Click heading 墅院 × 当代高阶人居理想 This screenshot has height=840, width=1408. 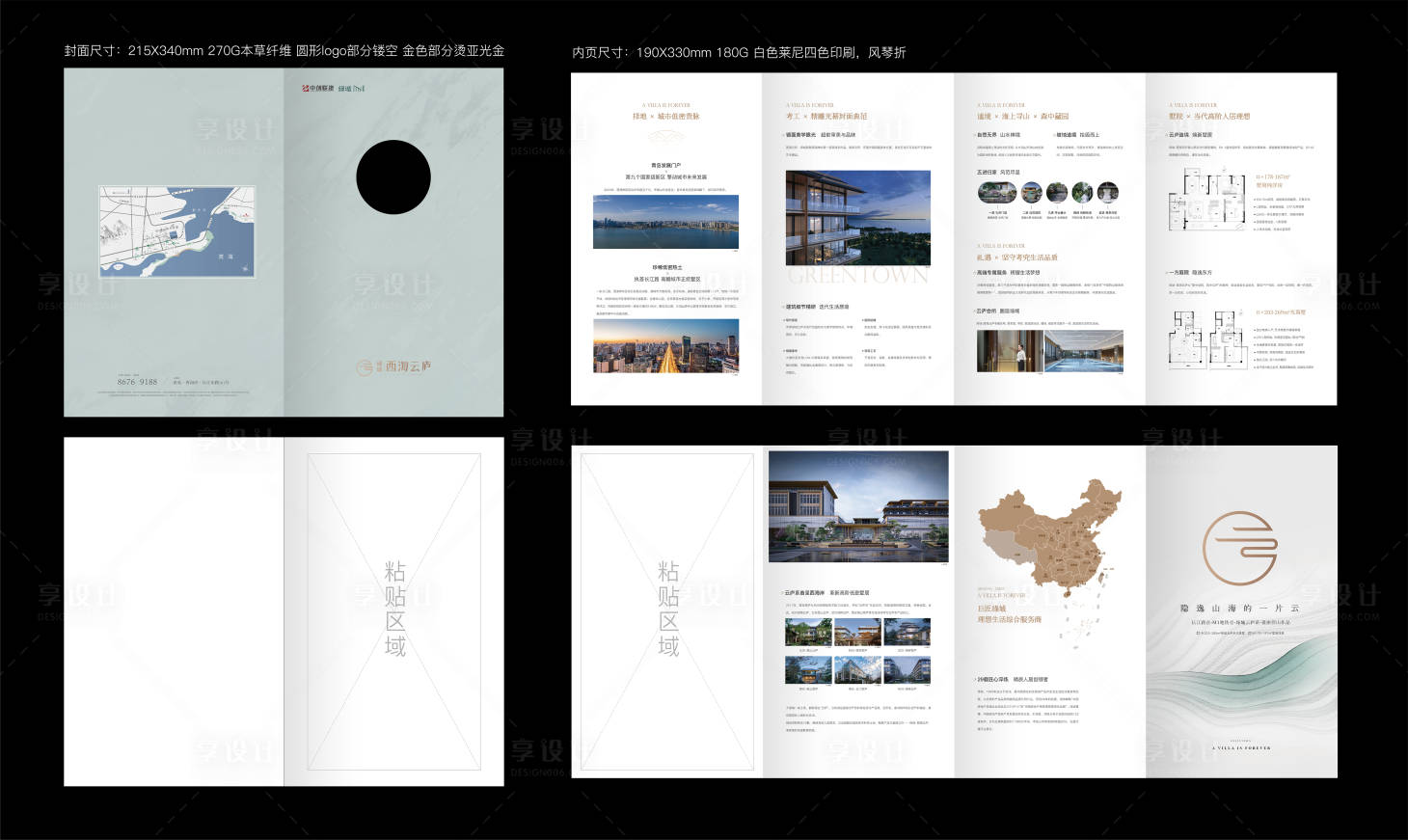coord(1209,116)
